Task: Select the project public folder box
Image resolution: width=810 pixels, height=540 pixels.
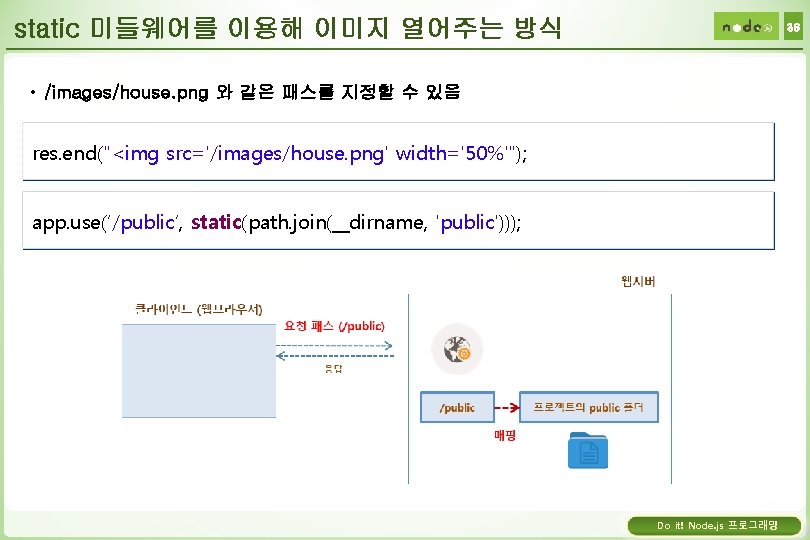Action: point(588,407)
